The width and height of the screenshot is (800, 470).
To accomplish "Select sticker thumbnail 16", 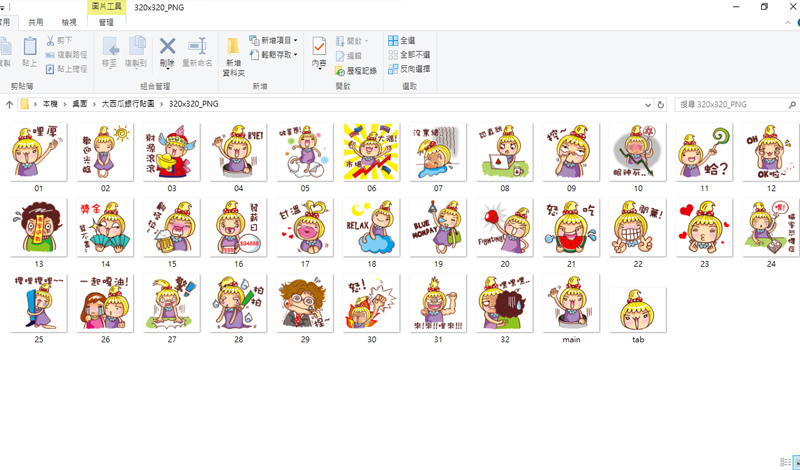I will tap(238, 228).
